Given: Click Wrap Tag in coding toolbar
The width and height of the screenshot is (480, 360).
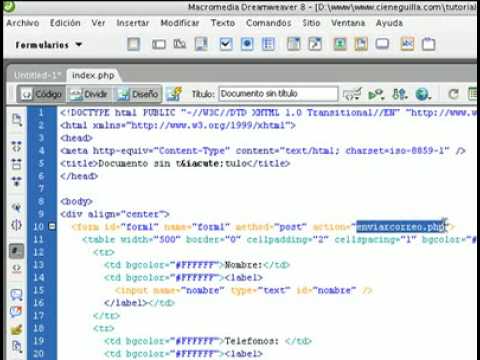Looking at the screenshot, I should tap(17, 329).
